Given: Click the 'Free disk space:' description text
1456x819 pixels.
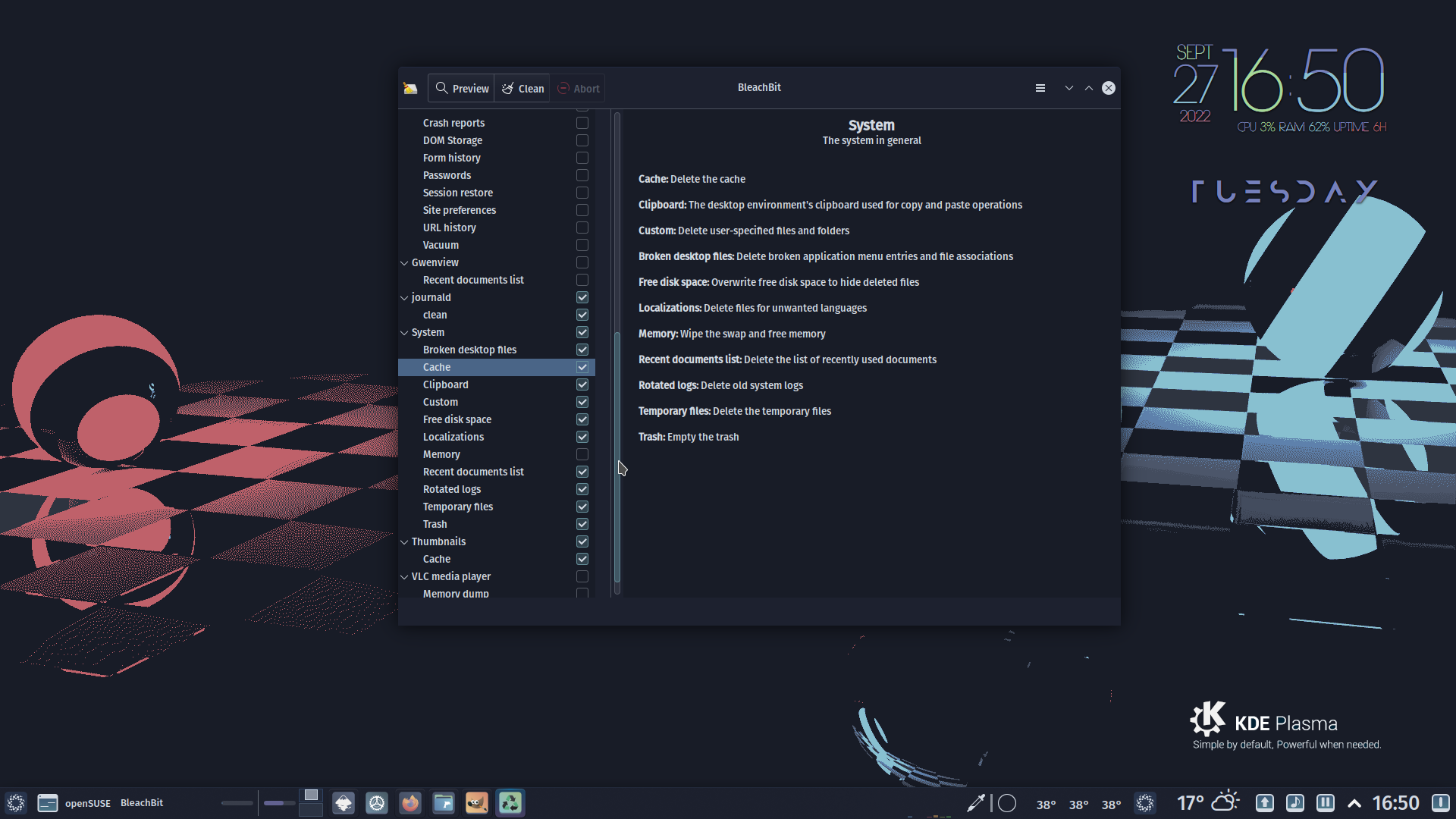Looking at the screenshot, I should coord(673,282).
